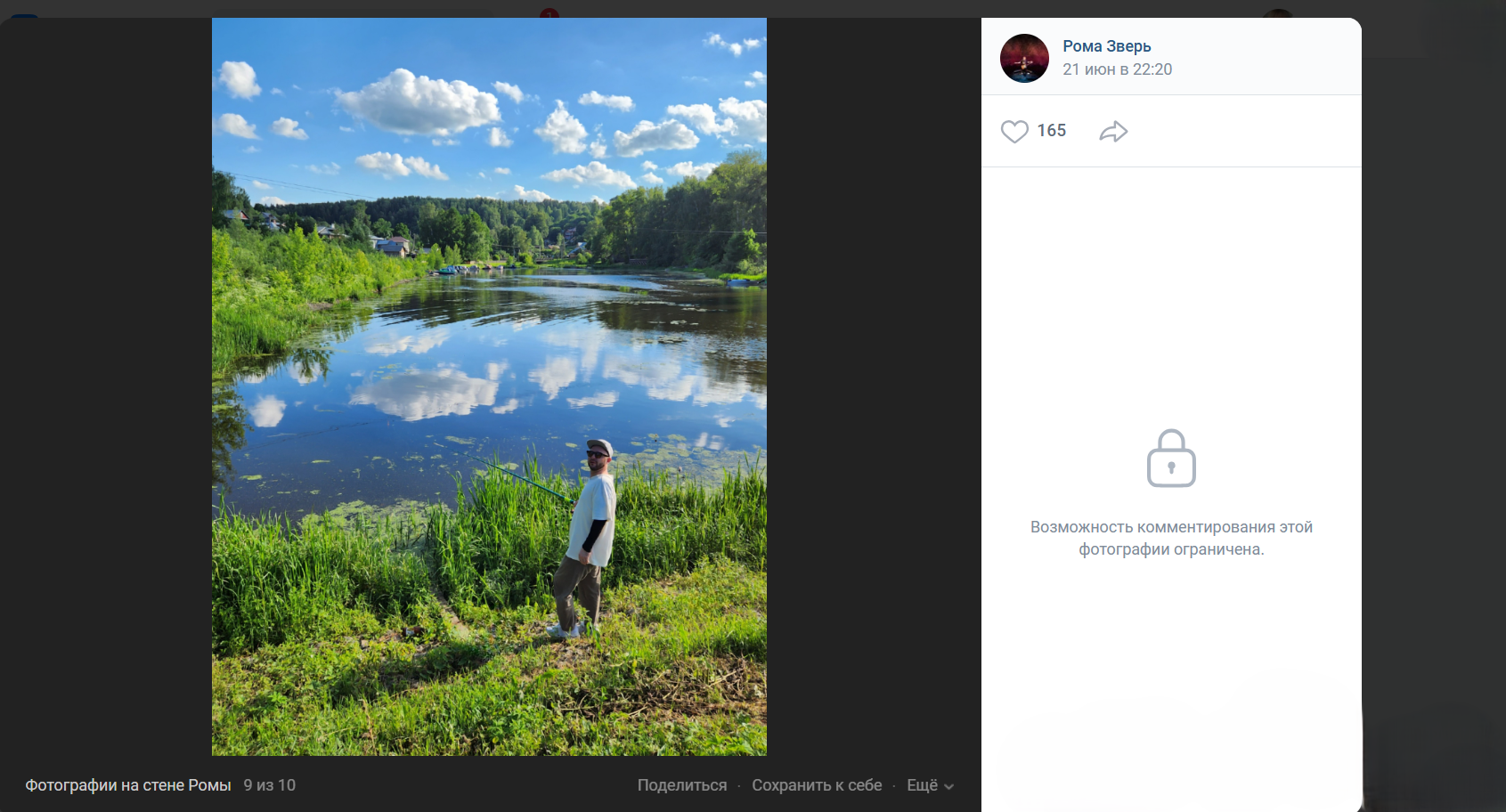Image resolution: width=1506 pixels, height=812 pixels.
Task: Select Сохранить к себе option
Action: (x=817, y=785)
